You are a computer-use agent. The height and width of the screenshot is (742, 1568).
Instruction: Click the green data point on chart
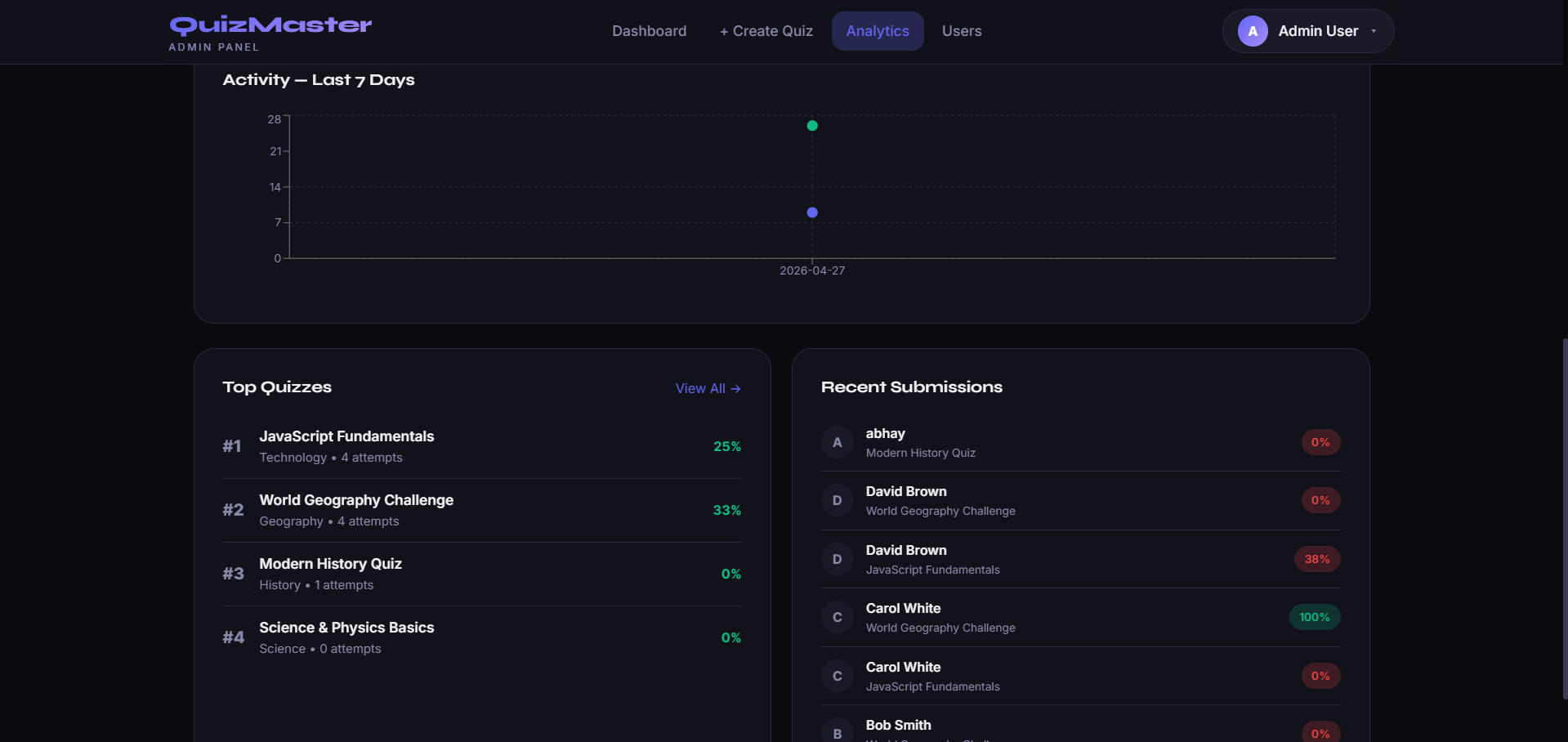(811, 126)
